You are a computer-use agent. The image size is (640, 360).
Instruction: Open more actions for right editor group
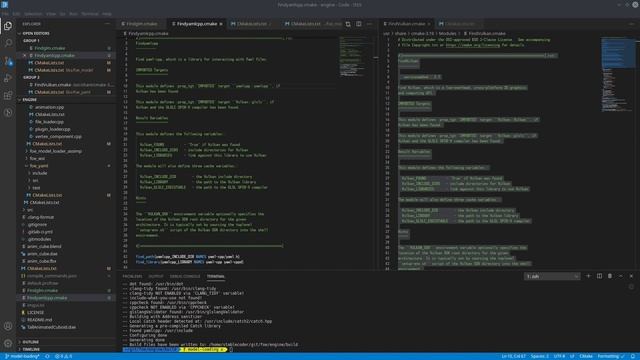click(631, 24)
